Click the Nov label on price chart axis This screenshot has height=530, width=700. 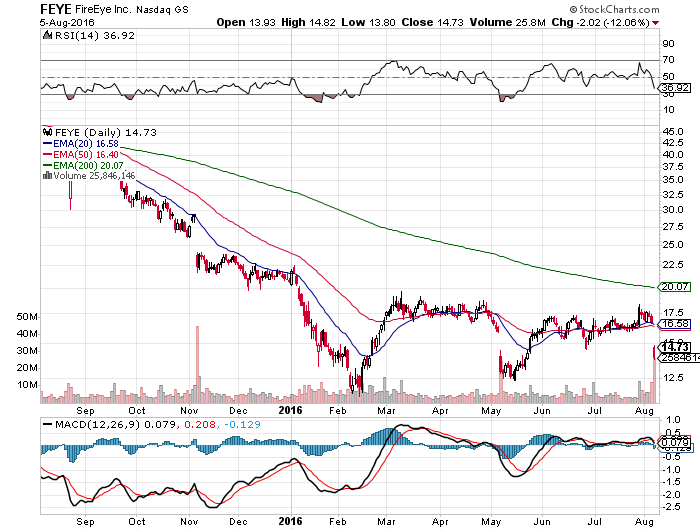189,410
